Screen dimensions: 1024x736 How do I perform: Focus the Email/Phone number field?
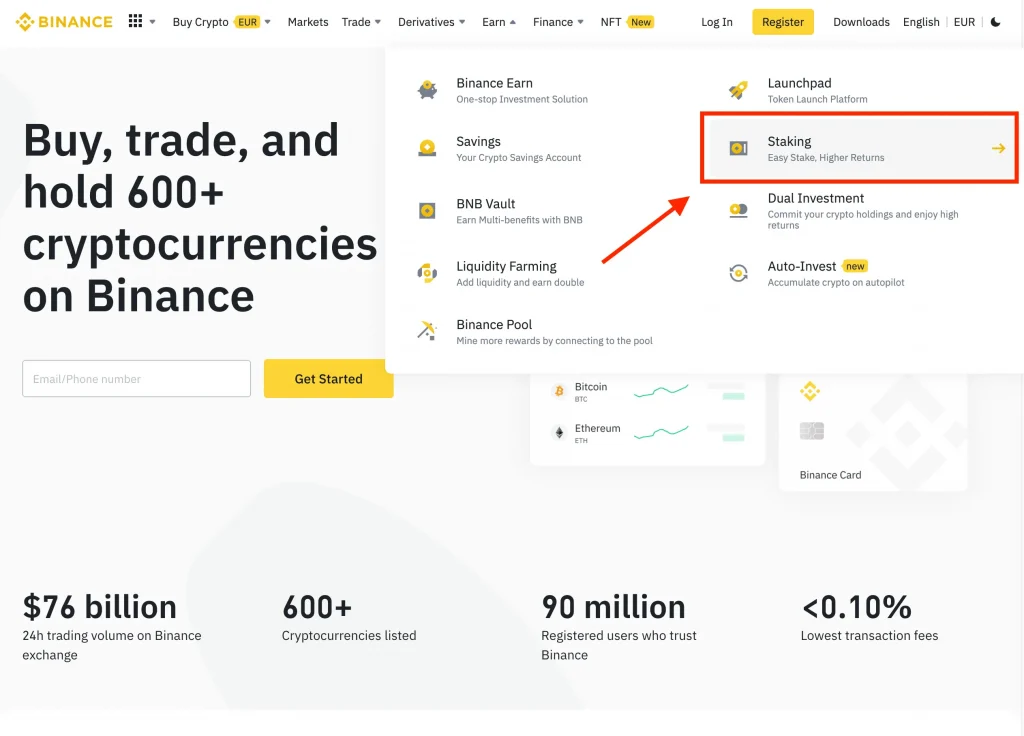pos(136,379)
